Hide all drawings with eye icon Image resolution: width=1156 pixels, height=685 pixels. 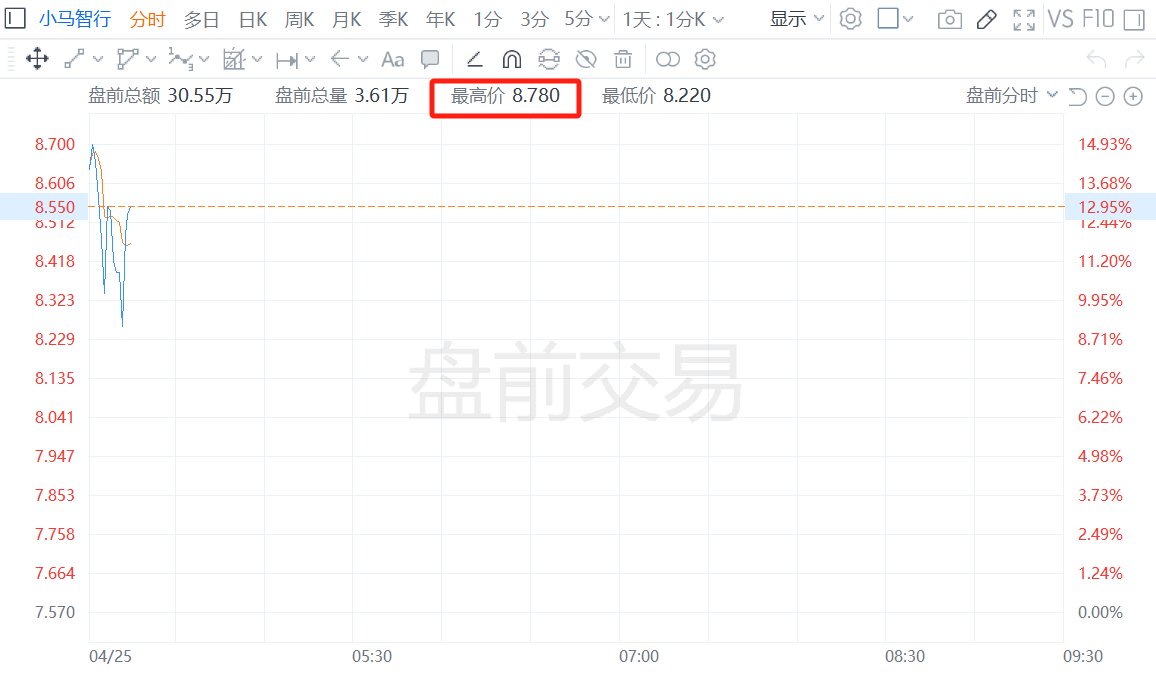586,59
